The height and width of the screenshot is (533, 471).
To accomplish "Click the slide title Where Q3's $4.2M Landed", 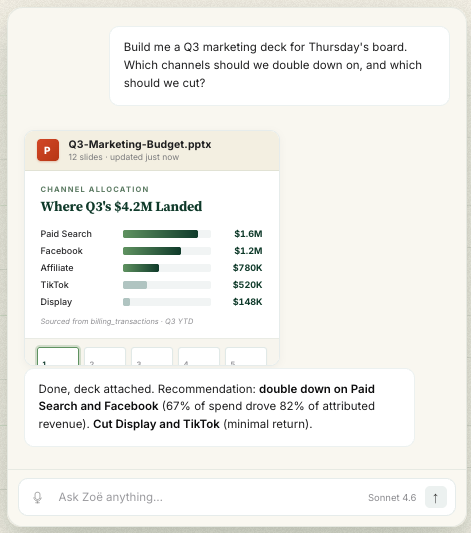I will click(x=121, y=206).
